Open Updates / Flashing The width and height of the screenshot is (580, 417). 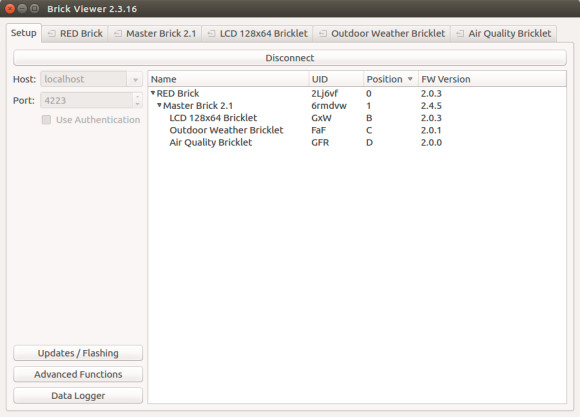coord(78,353)
